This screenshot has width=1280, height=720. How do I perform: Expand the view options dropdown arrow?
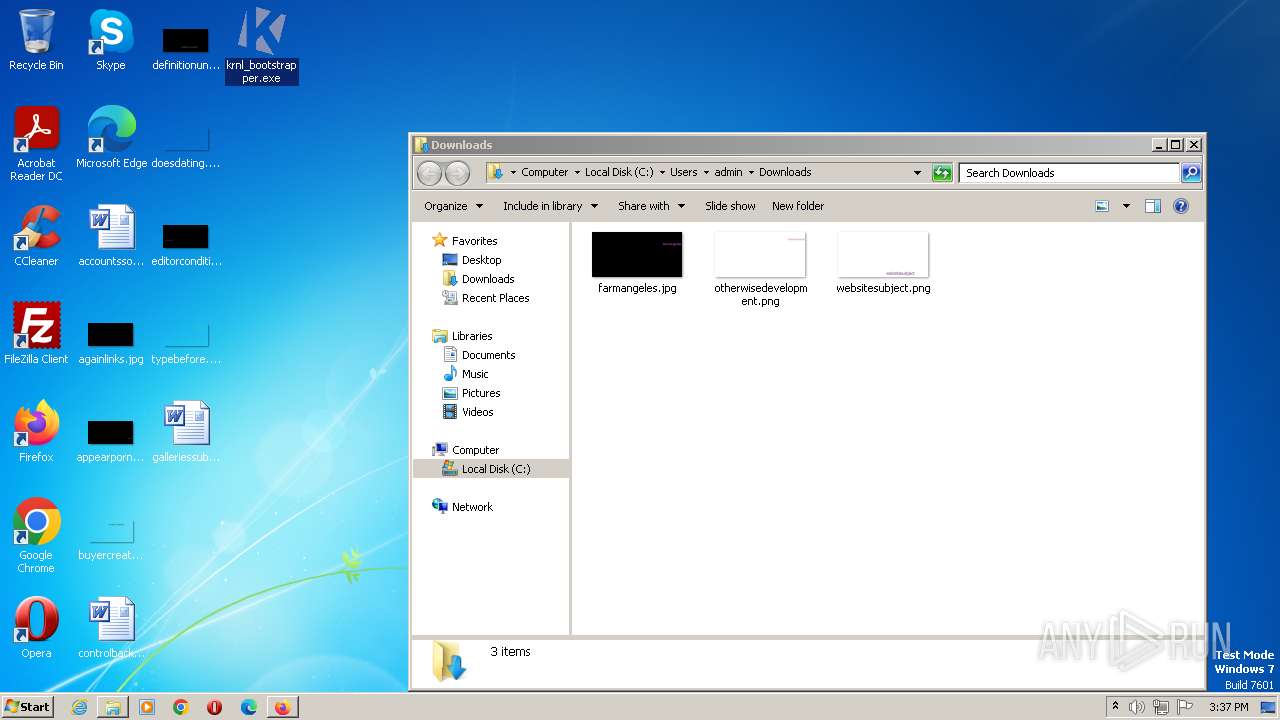(x=1126, y=206)
